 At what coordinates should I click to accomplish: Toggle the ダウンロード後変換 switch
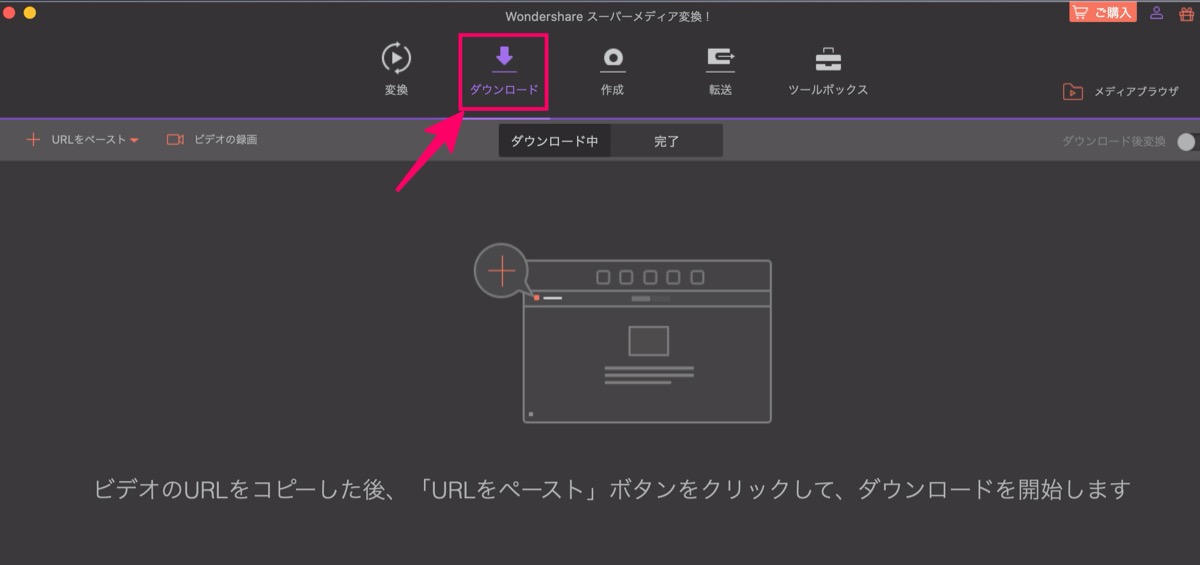coord(1188,141)
